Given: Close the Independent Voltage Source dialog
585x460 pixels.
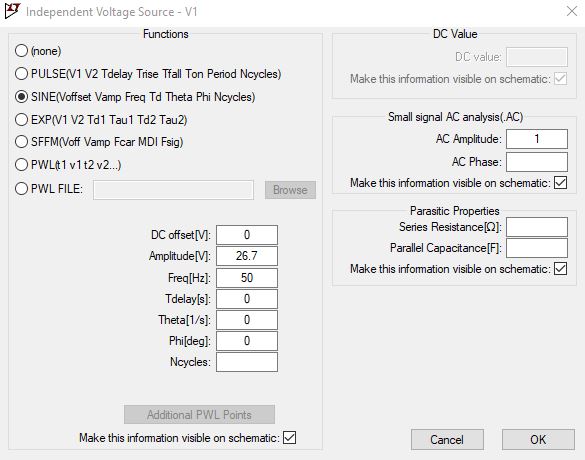Looking at the screenshot, I should click(x=572, y=11).
